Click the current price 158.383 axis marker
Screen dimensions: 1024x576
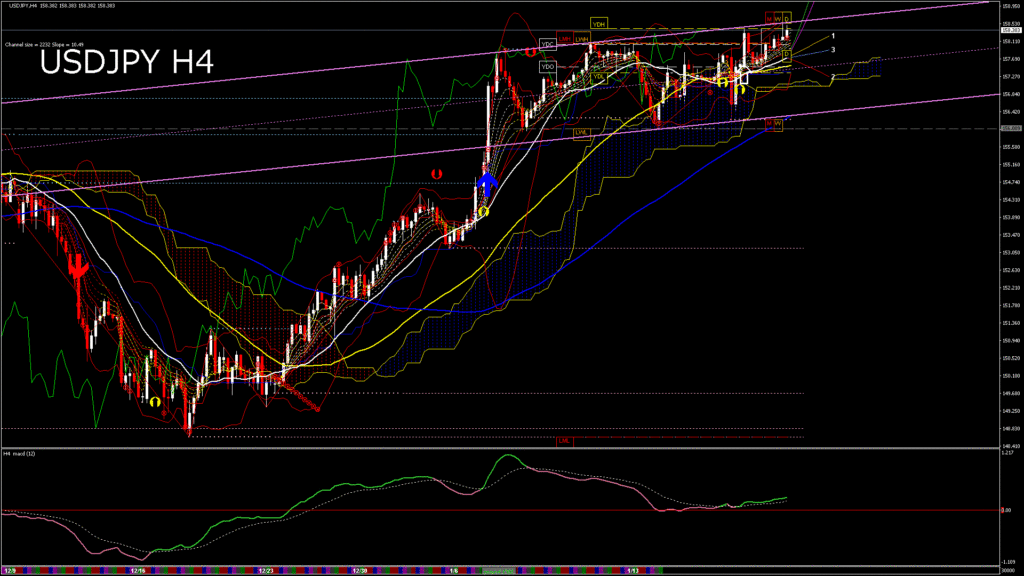pos(1009,30)
